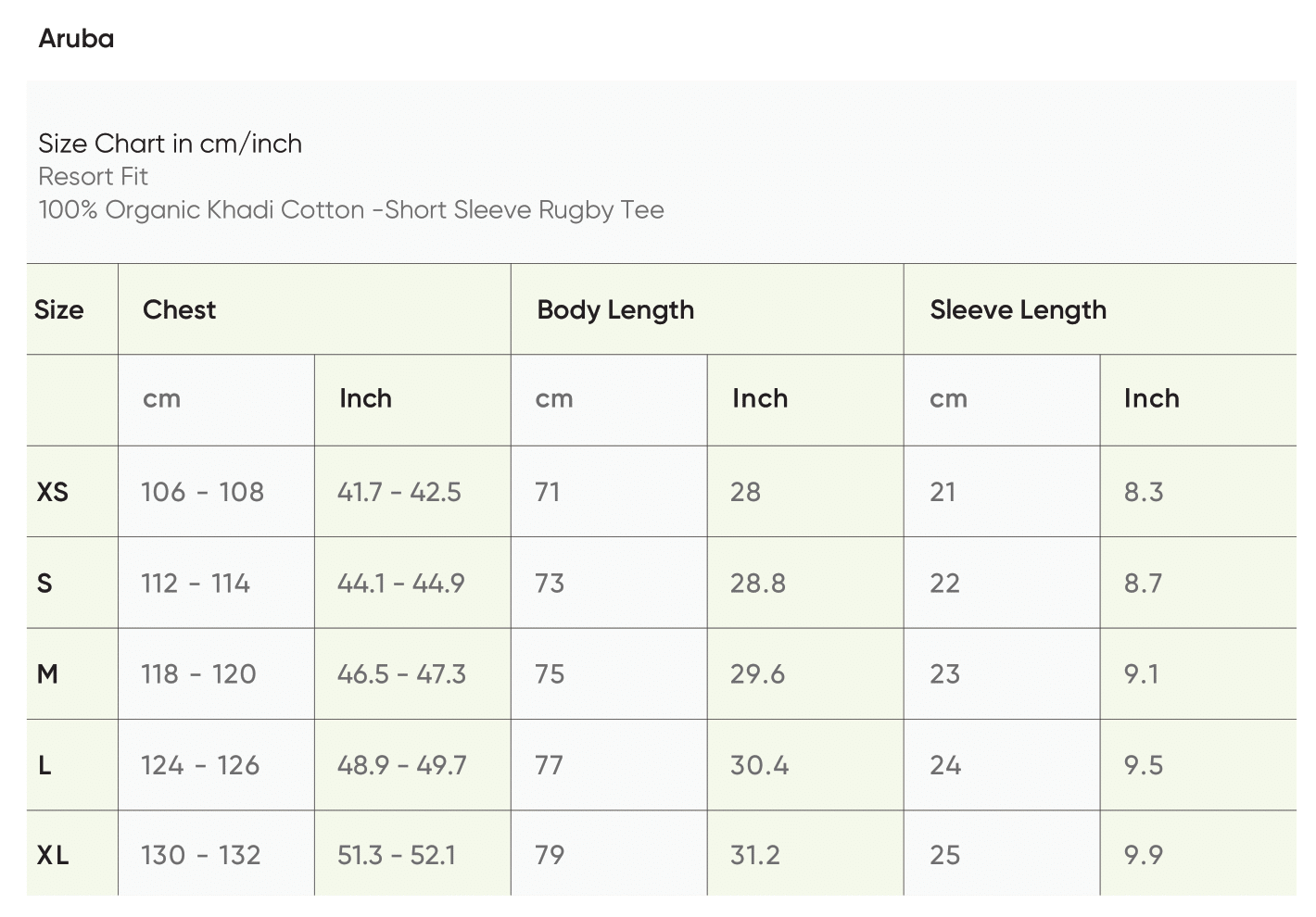
Task: Click the Inch subheader under Body Length
Action: [x=759, y=399]
